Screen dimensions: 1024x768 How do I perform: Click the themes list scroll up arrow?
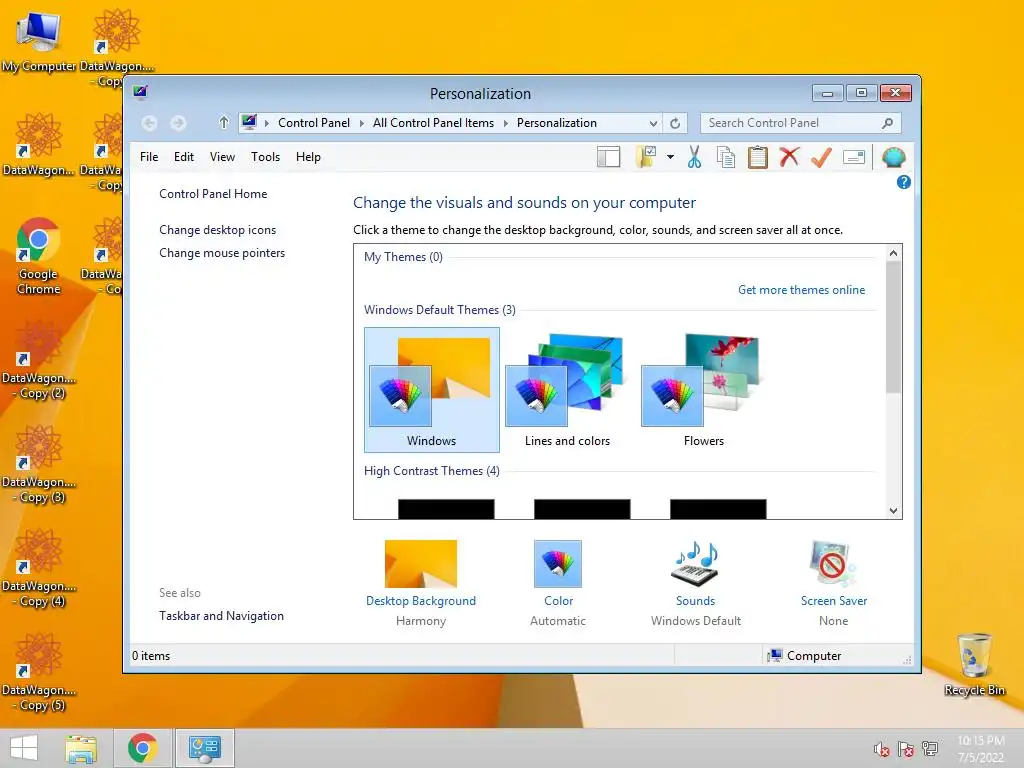(893, 253)
